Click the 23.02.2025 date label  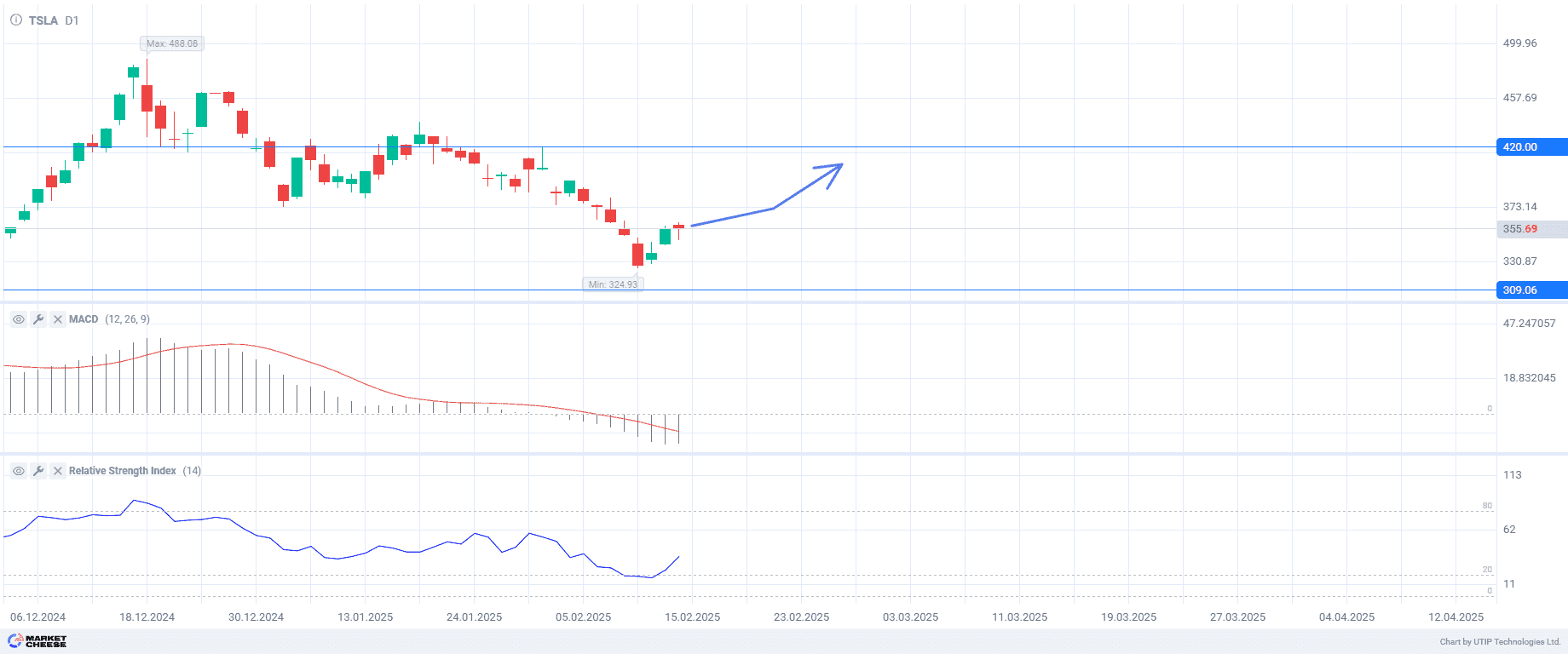click(x=802, y=617)
